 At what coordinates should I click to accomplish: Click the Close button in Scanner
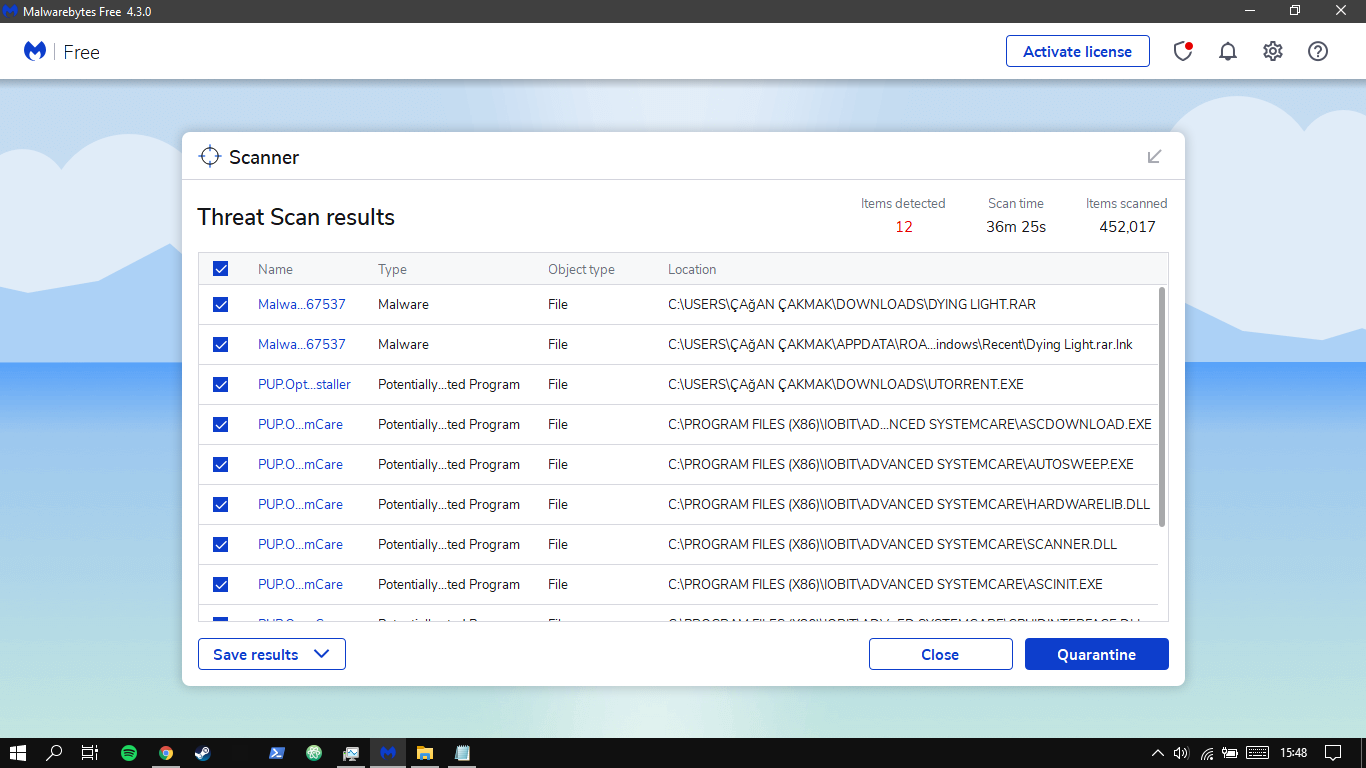940,654
